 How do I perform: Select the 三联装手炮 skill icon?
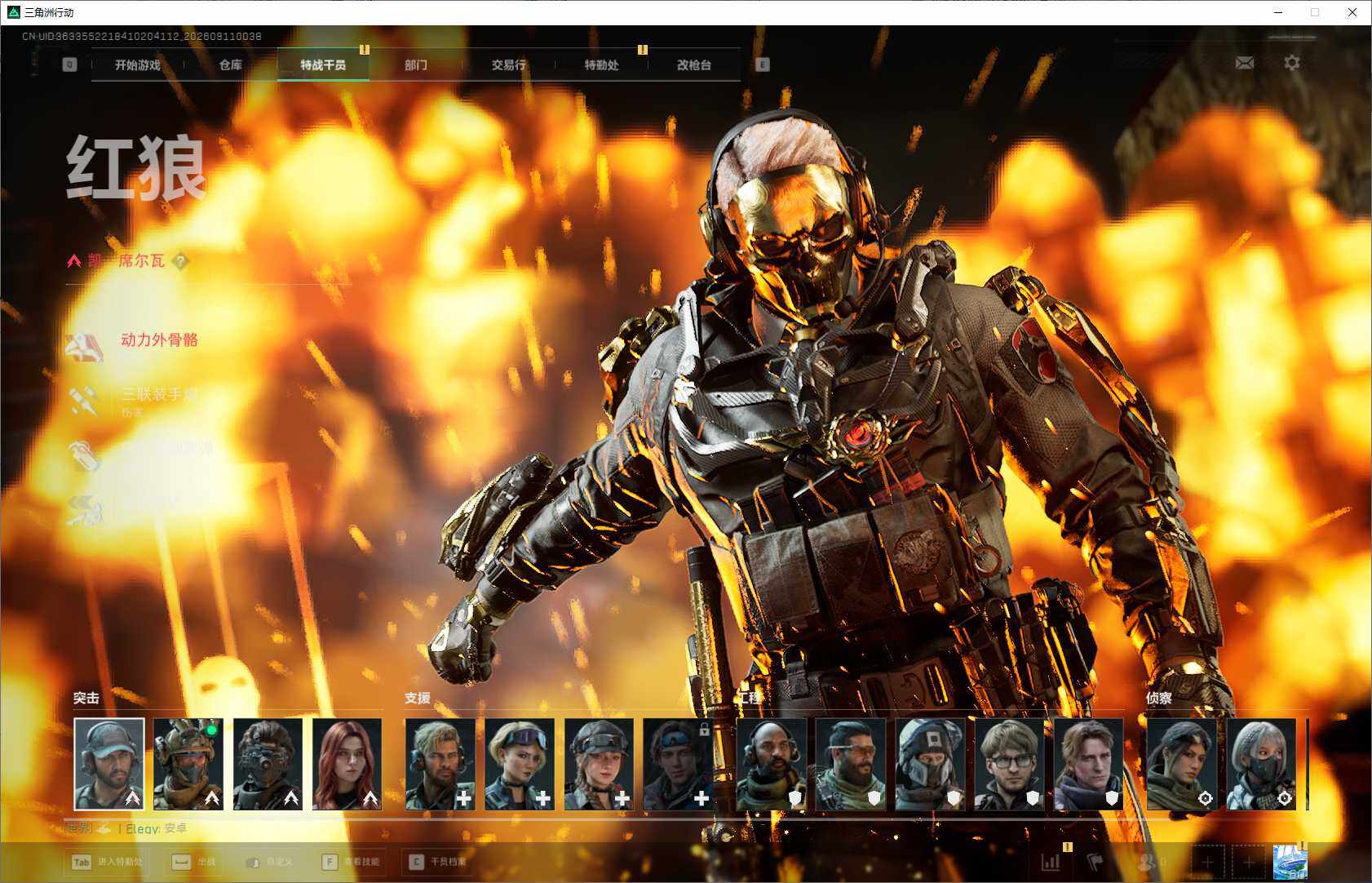point(84,400)
